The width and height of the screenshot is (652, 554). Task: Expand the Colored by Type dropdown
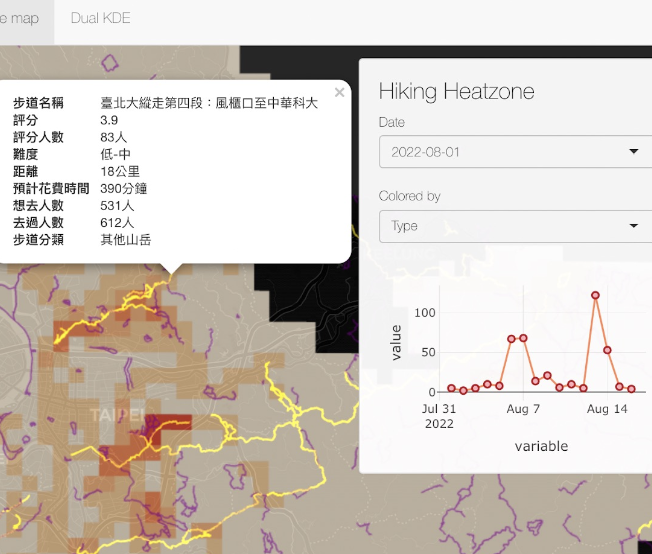pyautogui.click(x=515, y=226)
